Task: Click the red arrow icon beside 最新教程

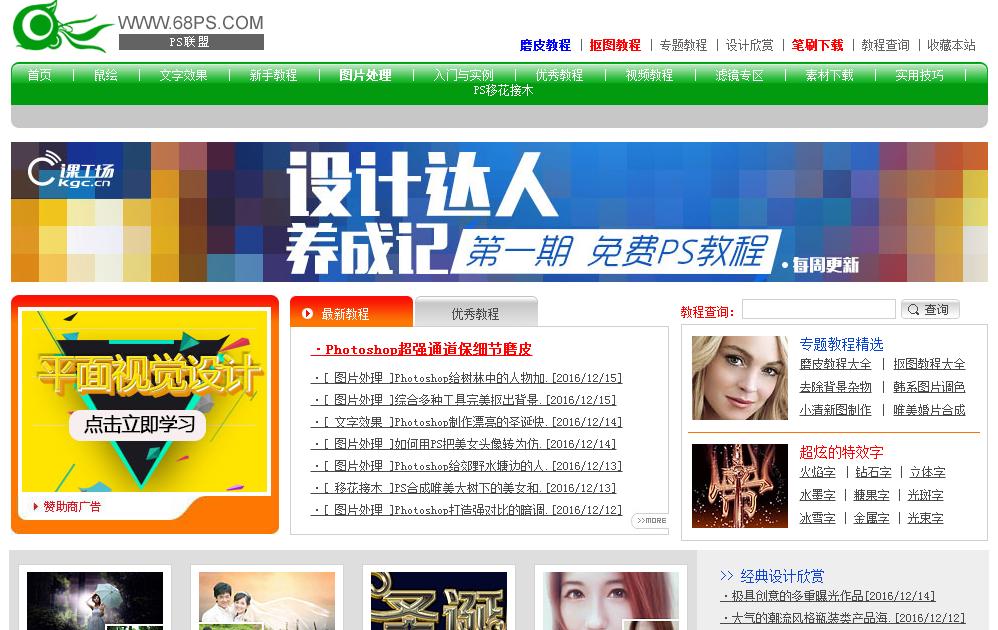Action: [309, 311]
